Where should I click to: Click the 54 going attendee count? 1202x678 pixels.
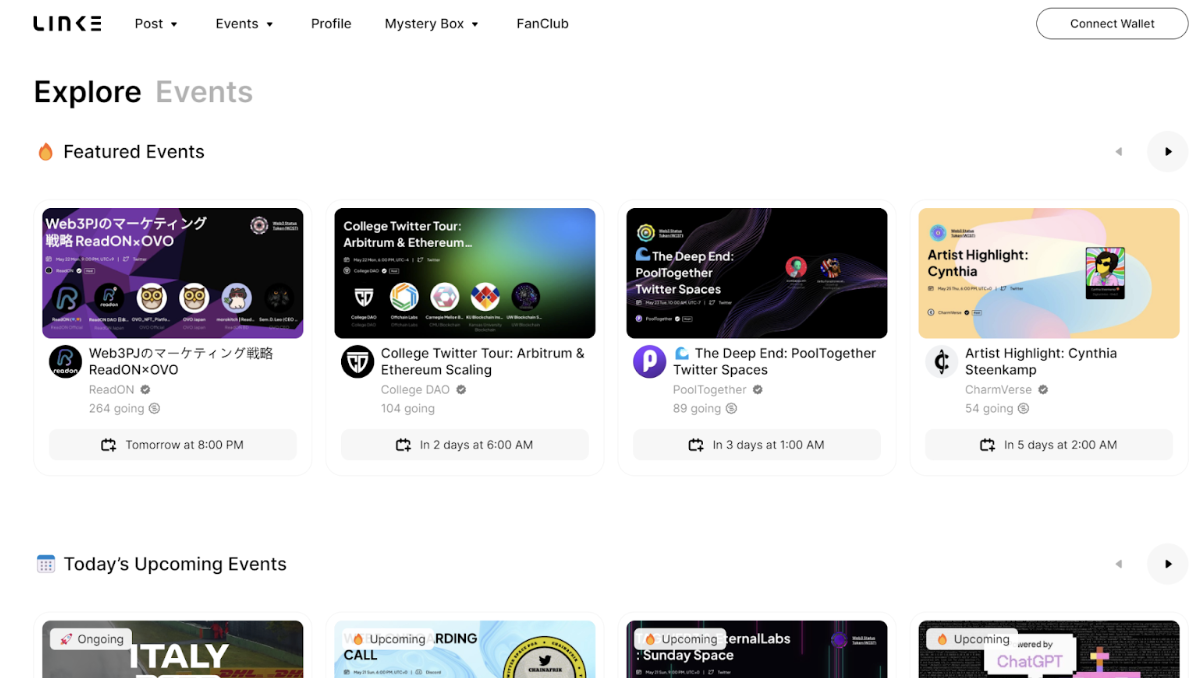click(989, 408)
